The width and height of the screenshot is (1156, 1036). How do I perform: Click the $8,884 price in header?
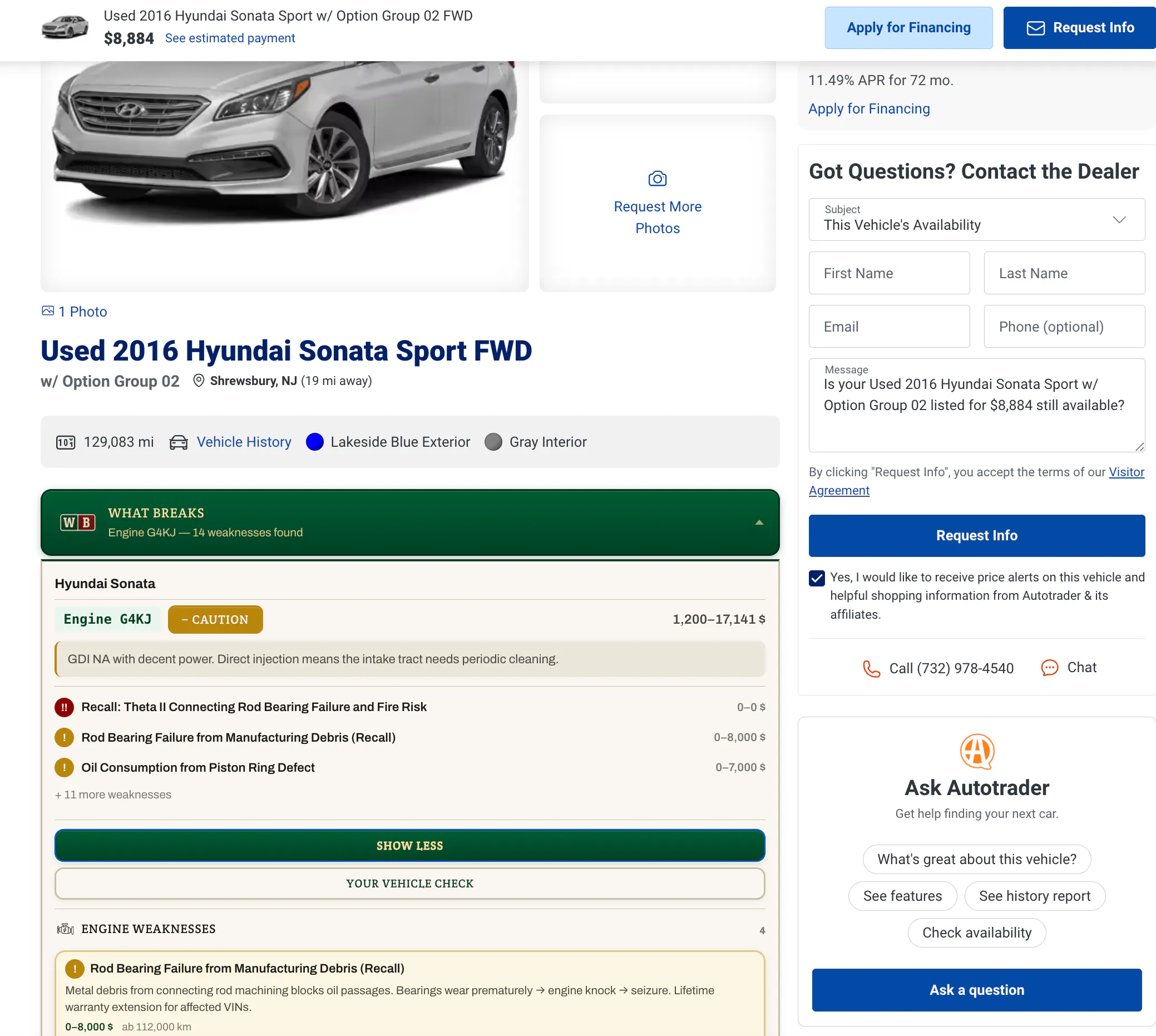(129, 39)
